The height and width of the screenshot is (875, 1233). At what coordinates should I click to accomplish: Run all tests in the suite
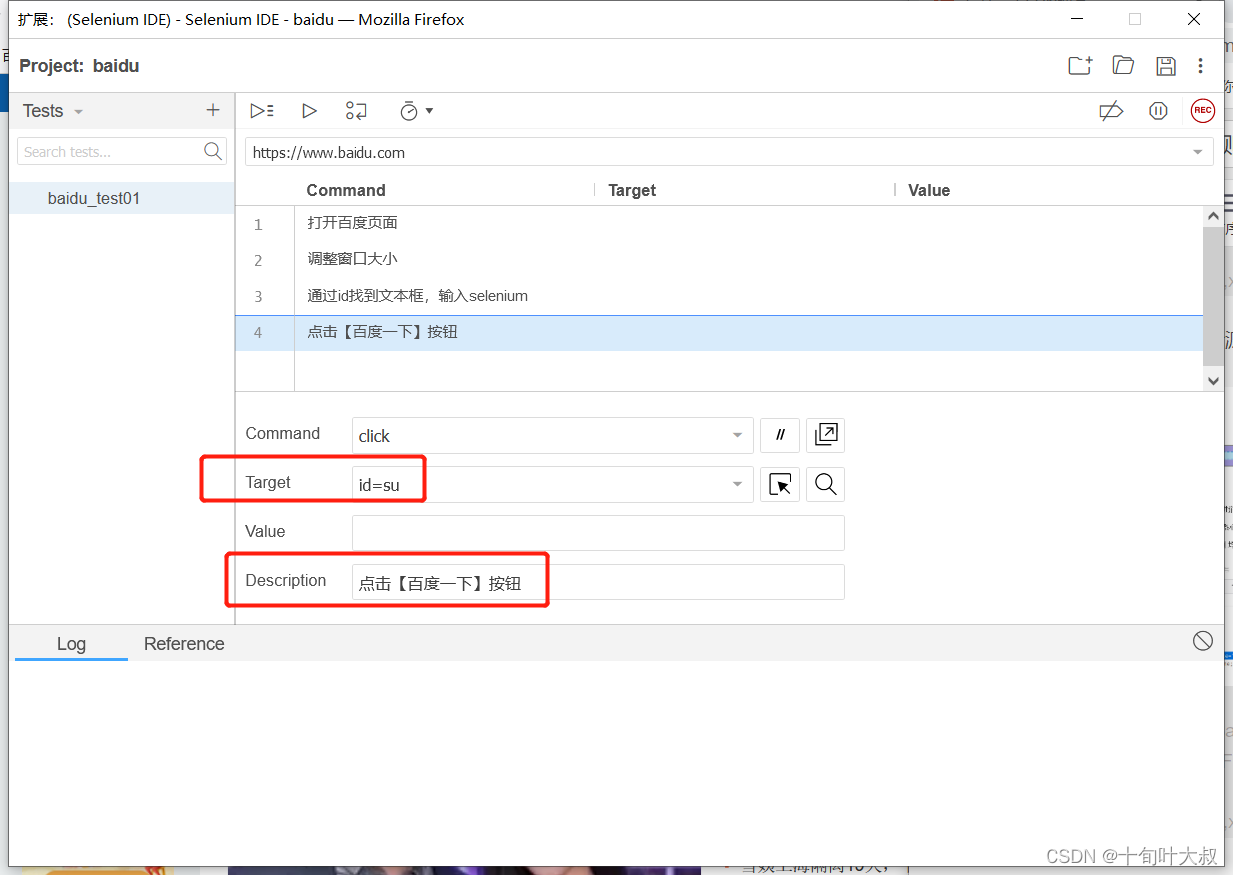coord(262,111)
